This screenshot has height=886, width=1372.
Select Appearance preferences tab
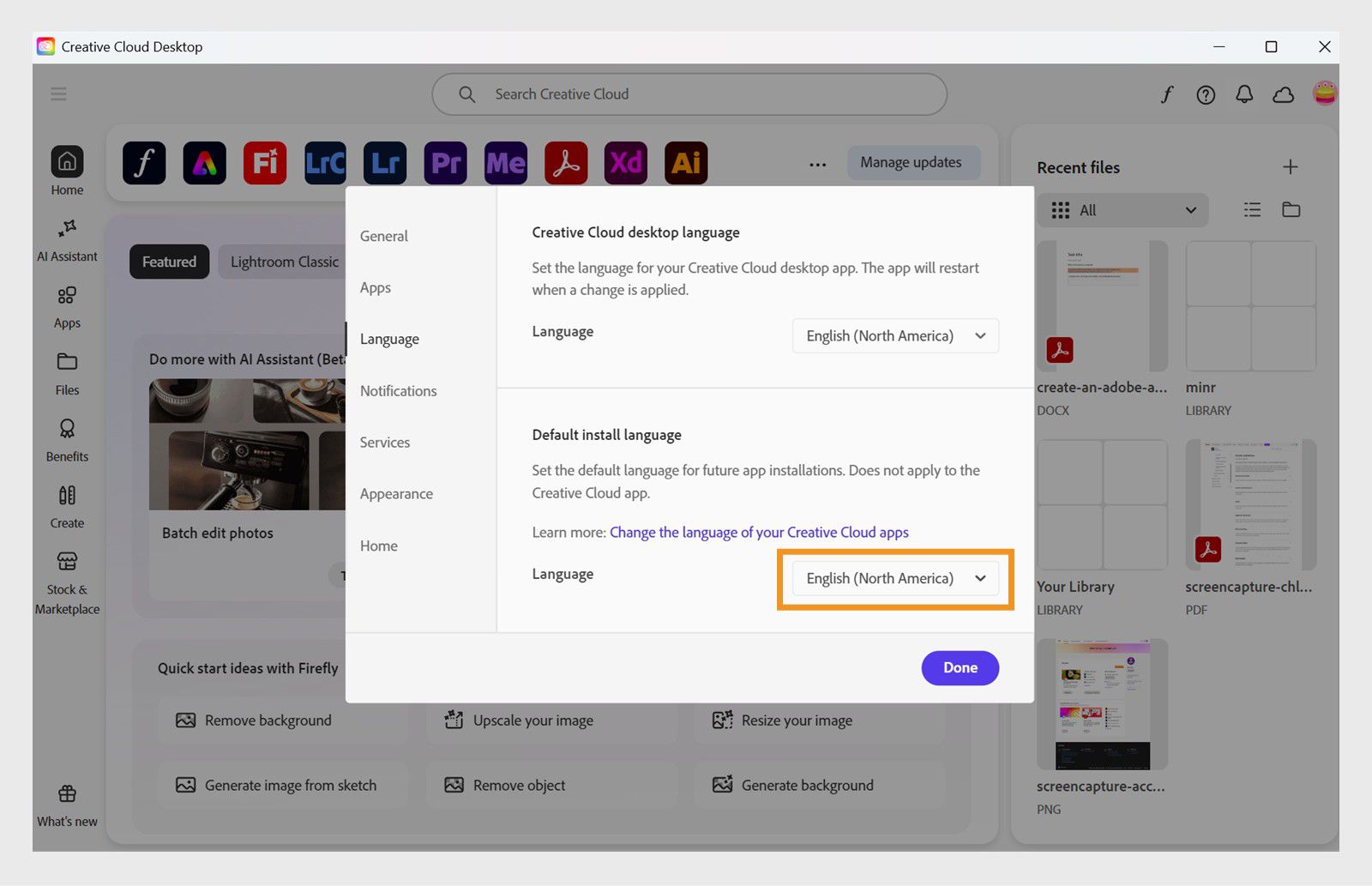(396, 494)
